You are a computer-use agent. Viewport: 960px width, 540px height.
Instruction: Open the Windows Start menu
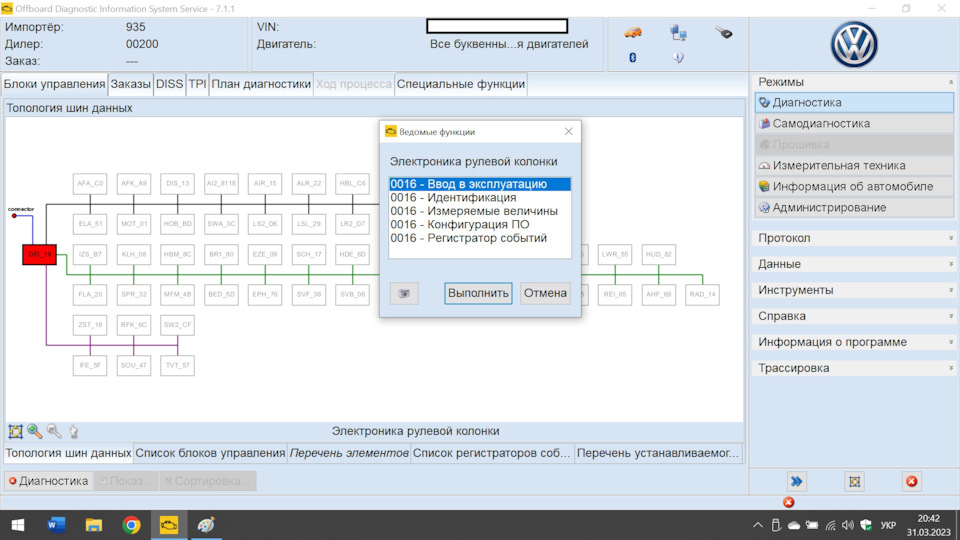click(x=18, y=525)
